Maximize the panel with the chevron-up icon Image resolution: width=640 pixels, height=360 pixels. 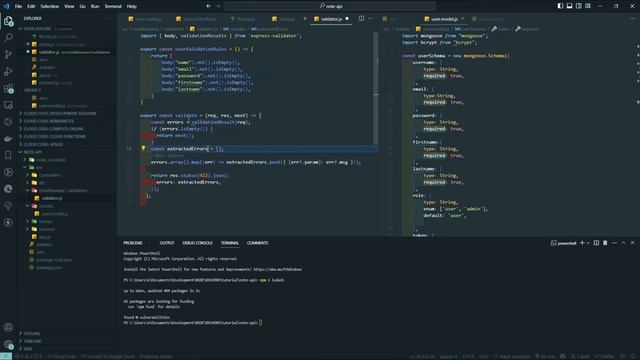point(623,243)
